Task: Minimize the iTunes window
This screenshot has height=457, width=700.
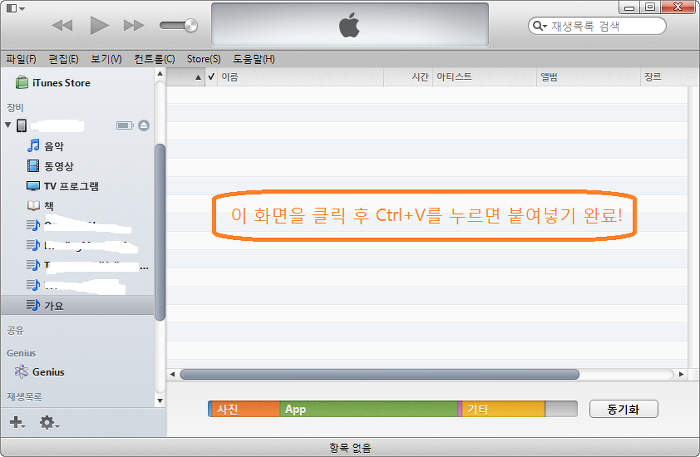Action: (629, 7)
